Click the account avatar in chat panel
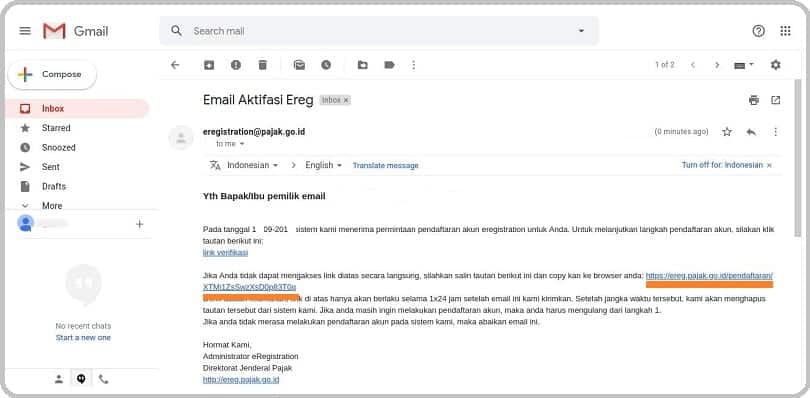This screenshot has height=398, width=810. point(25,223)
